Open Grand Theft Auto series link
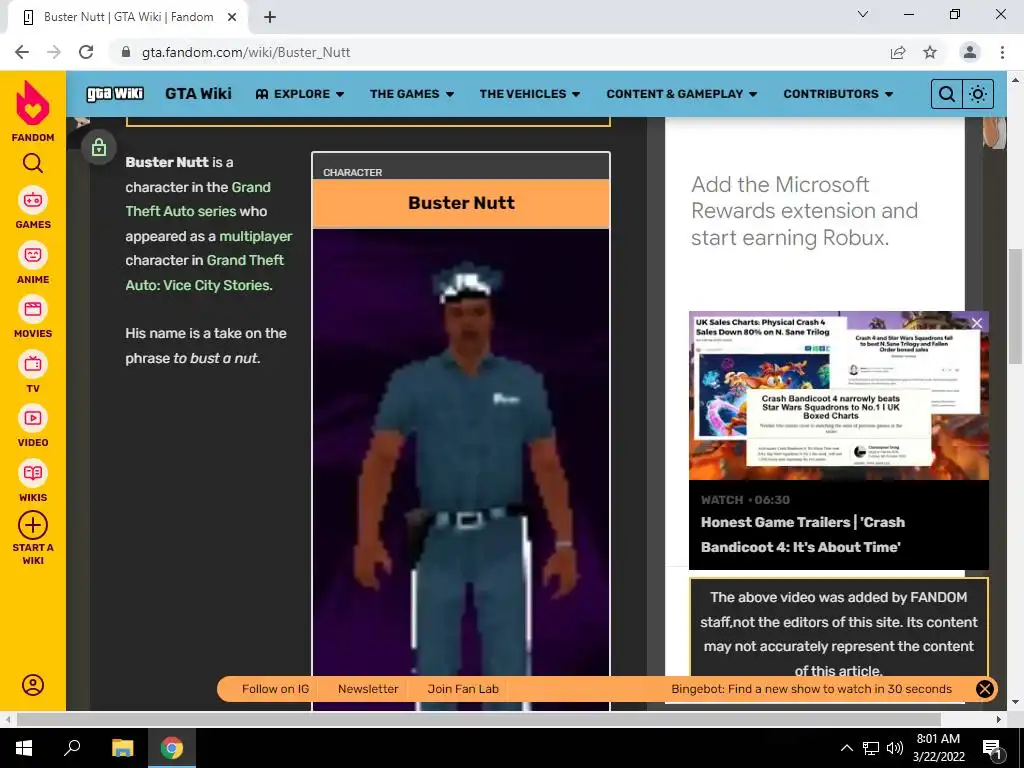 coord(198,199)
